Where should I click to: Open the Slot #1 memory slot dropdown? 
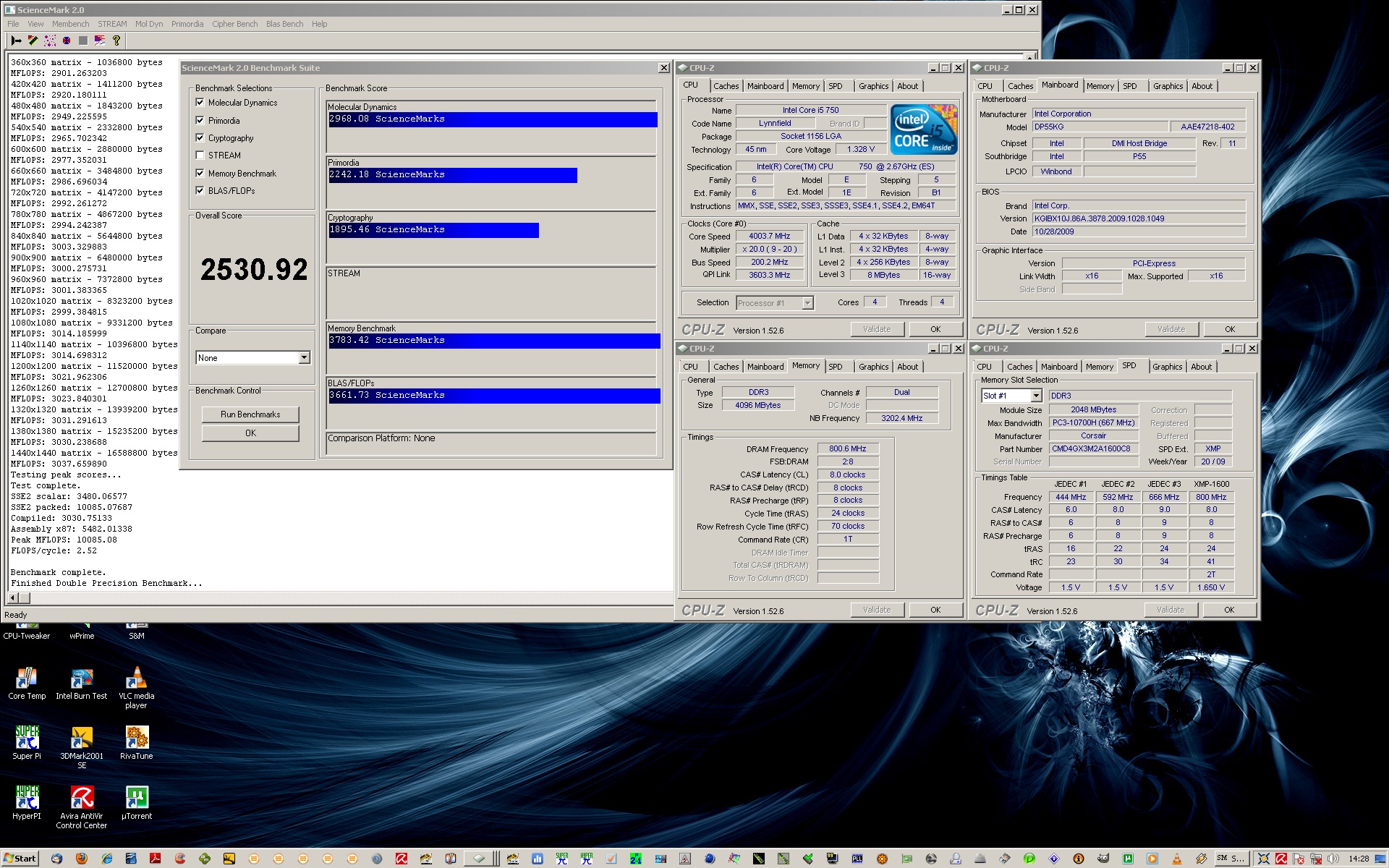[1036, 396]
